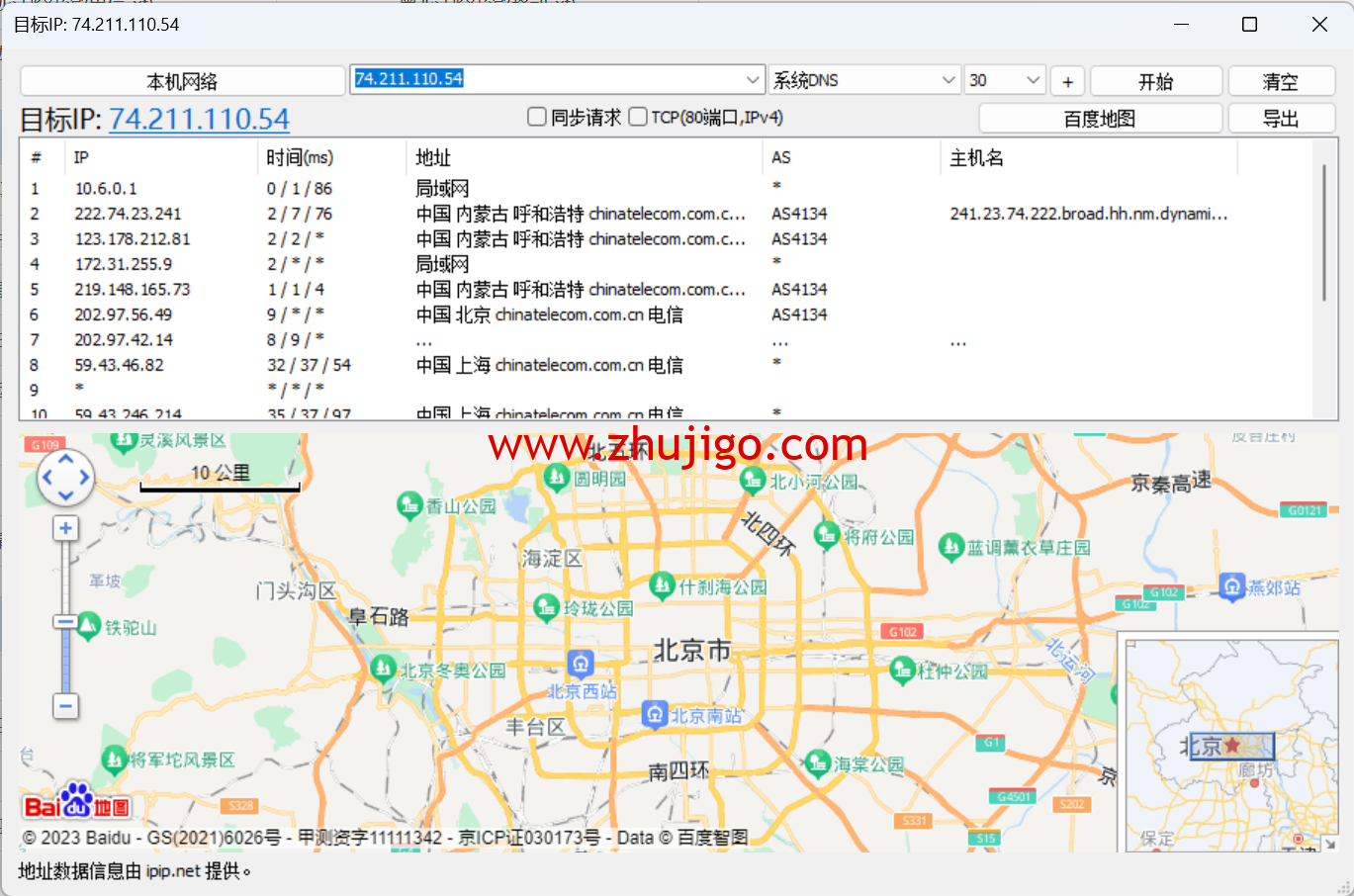
Task: Click the trace results vertical scrollbar
Action: coord(1324,232)
